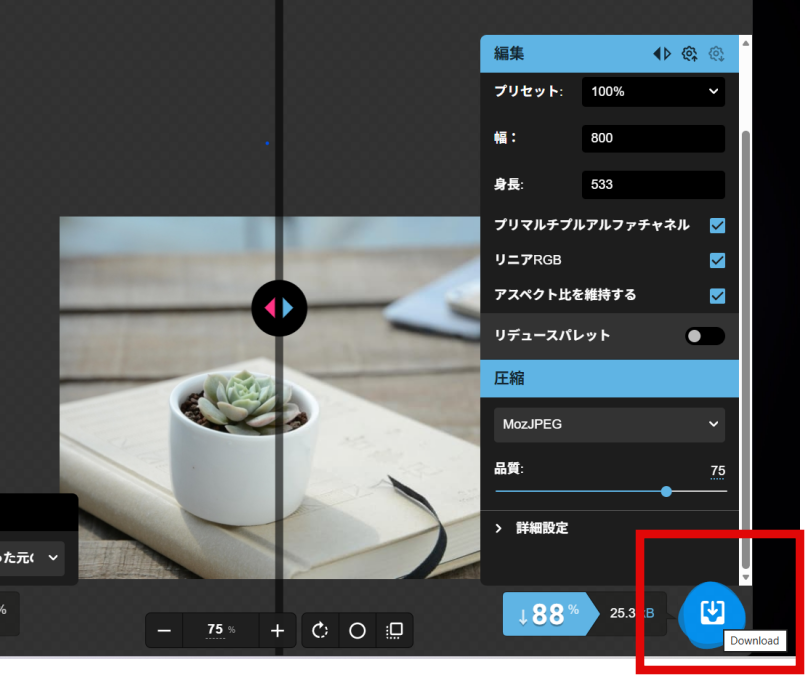Select the 編集 panel header
This screenshot has height=675, width=805.
(508, 54)
